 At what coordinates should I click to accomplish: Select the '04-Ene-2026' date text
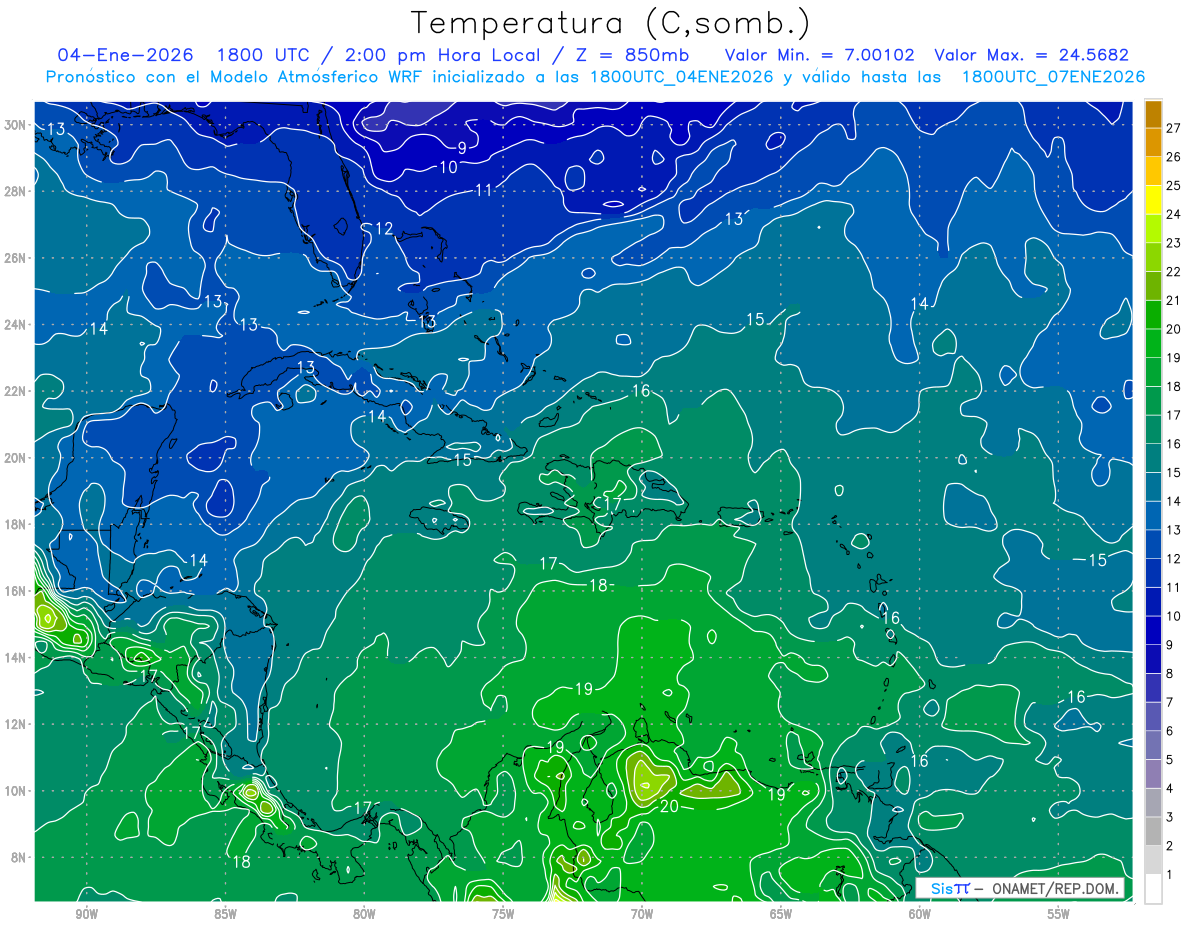pos(126,55)
